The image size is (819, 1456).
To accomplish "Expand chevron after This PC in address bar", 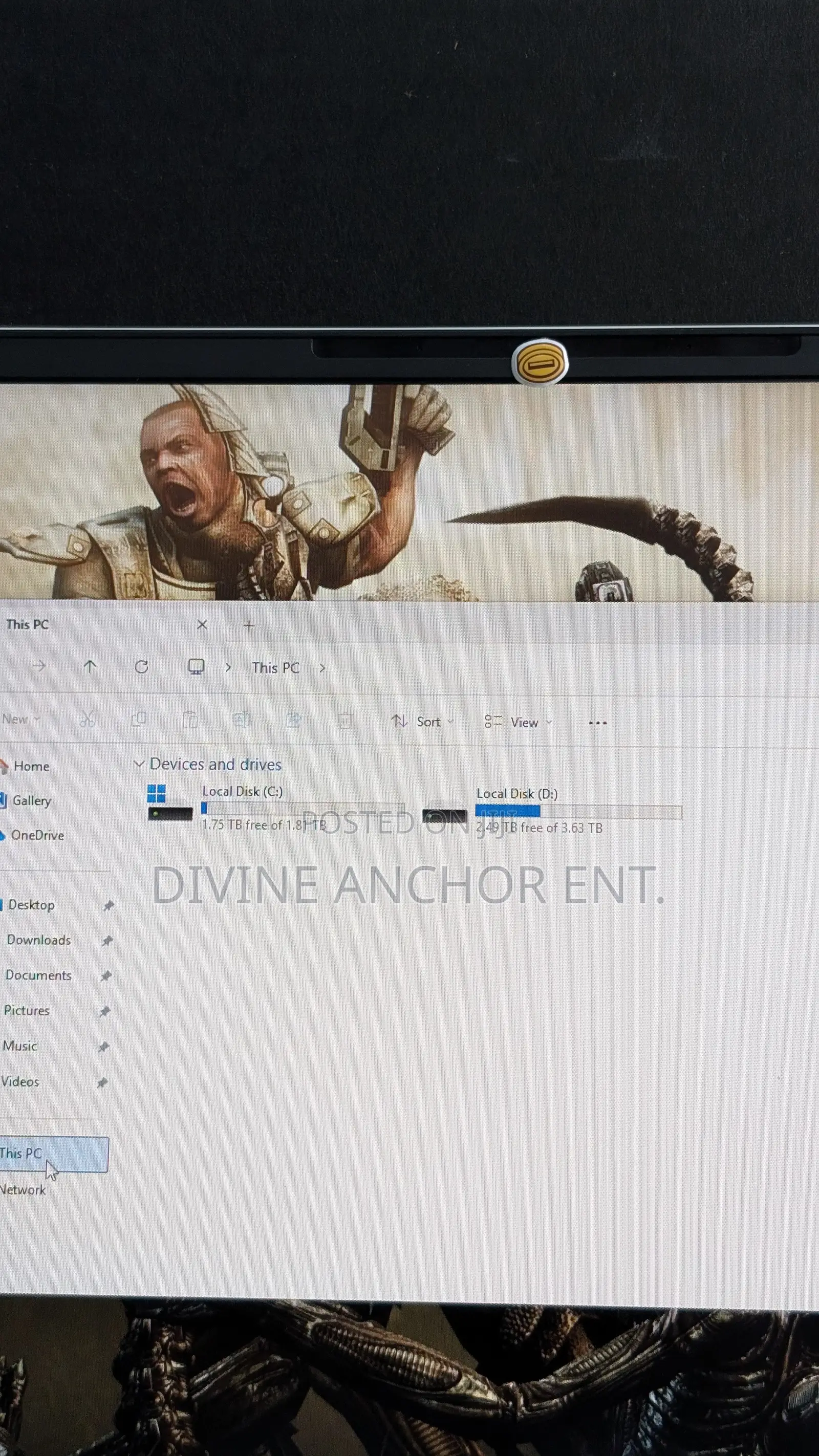I will click(x=322, y=668).
